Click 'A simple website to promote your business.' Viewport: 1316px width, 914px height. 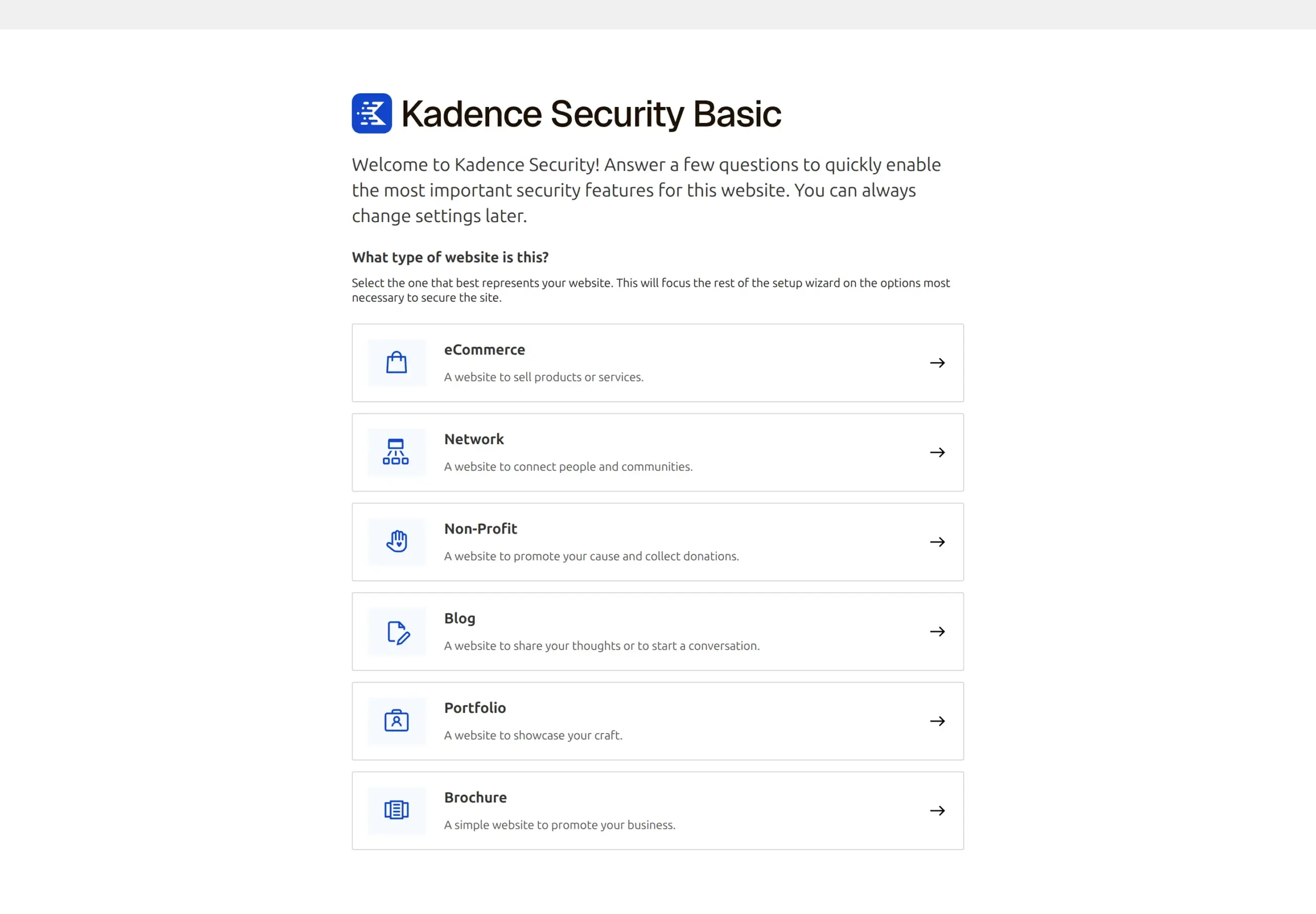[559, 825]
